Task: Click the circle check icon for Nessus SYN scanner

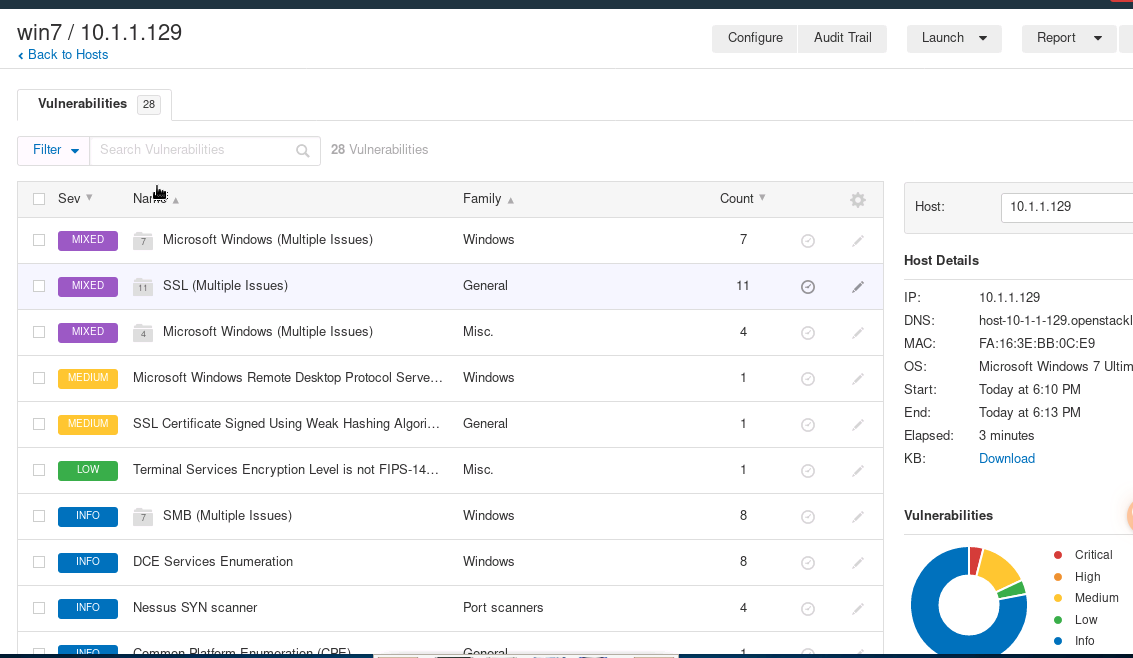Action: [808, 609]
